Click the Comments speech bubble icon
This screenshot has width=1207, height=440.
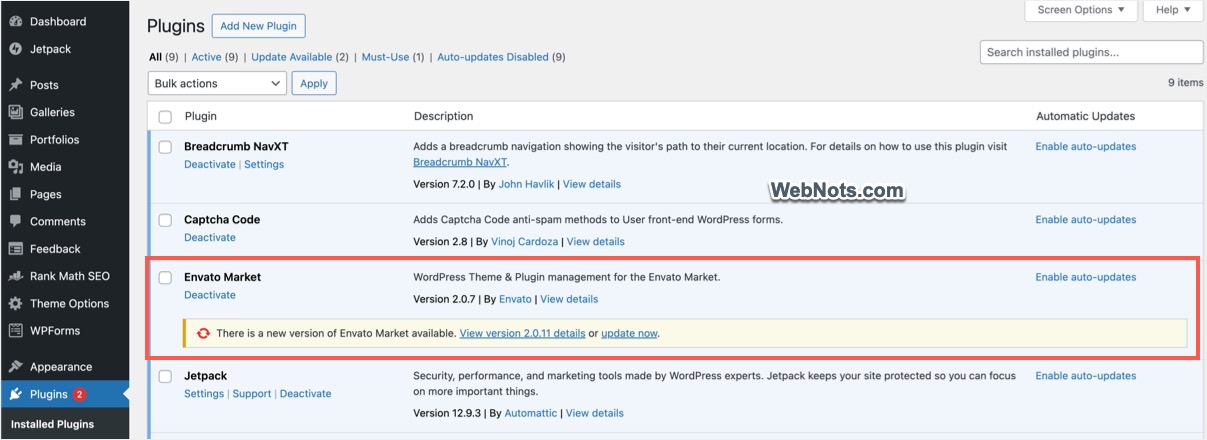pos(16,221)
